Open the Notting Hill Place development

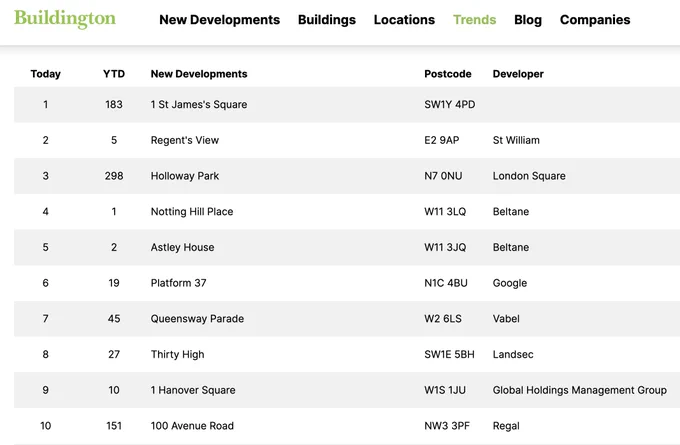point(192,212)
